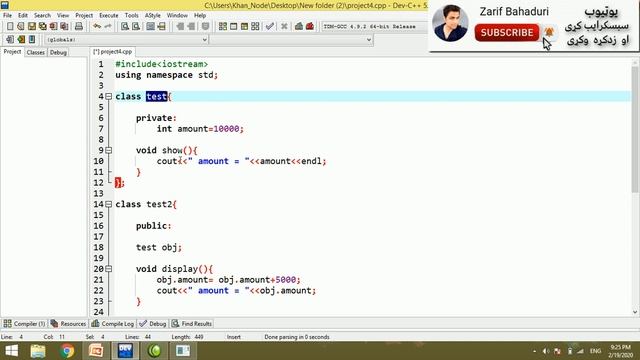Open the Find tool in toolbar
The width and height of the screenshot is (640, 360).
[x=125, y=27]
